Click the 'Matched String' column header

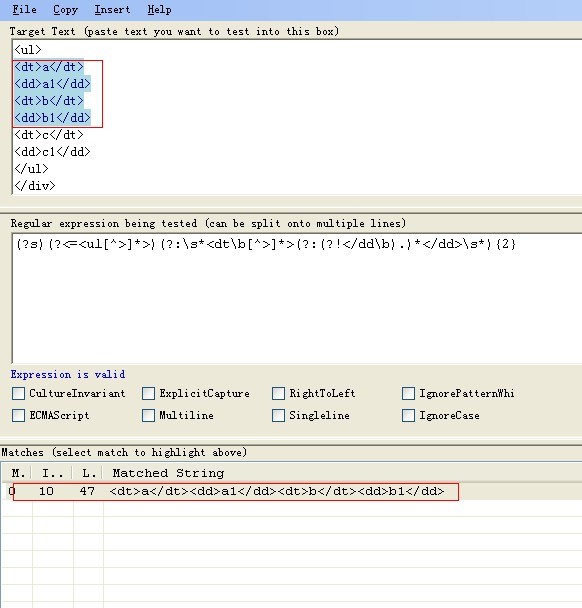coord(168,473)
